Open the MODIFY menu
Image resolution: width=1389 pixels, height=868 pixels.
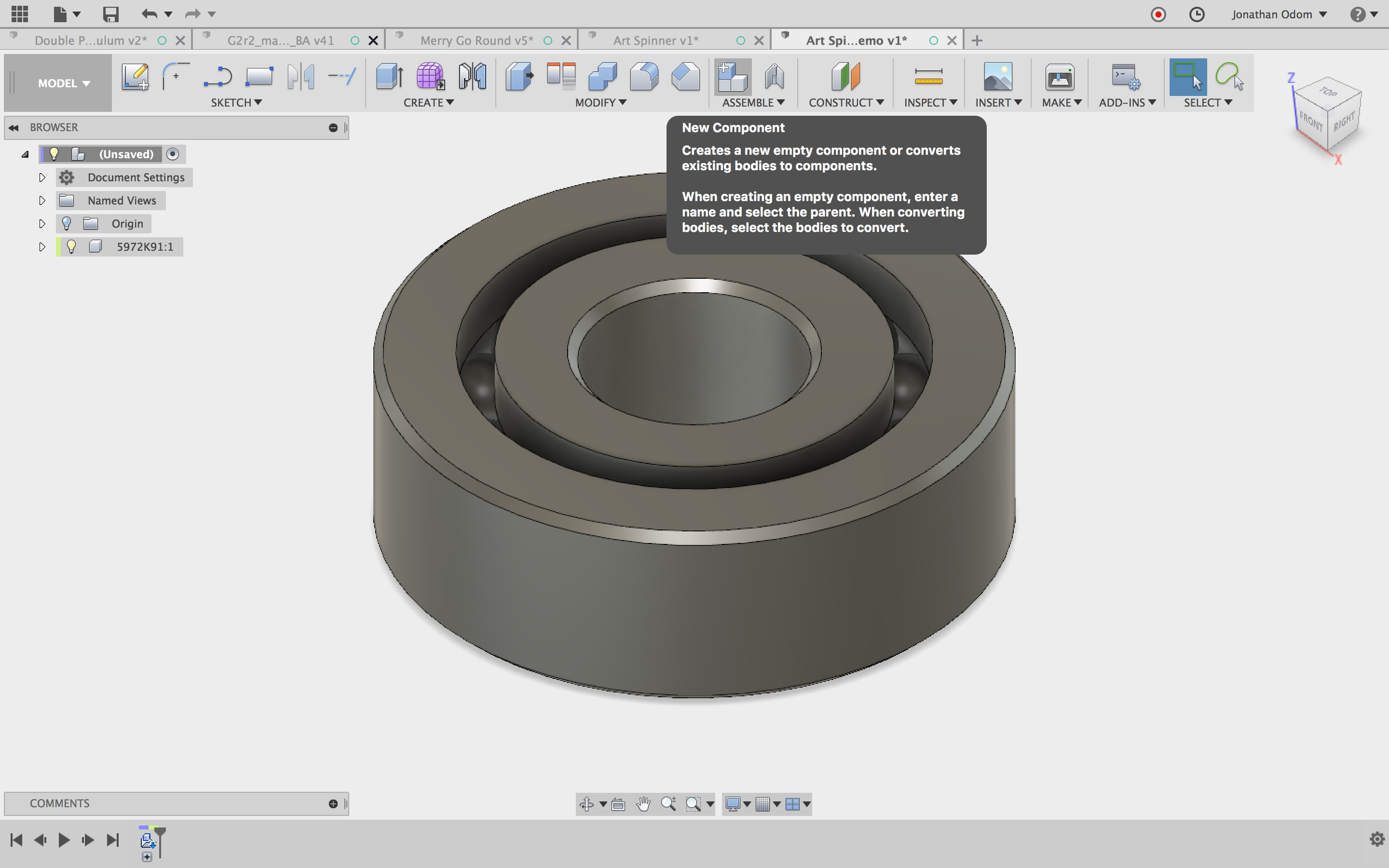click(x=600, y=102)
